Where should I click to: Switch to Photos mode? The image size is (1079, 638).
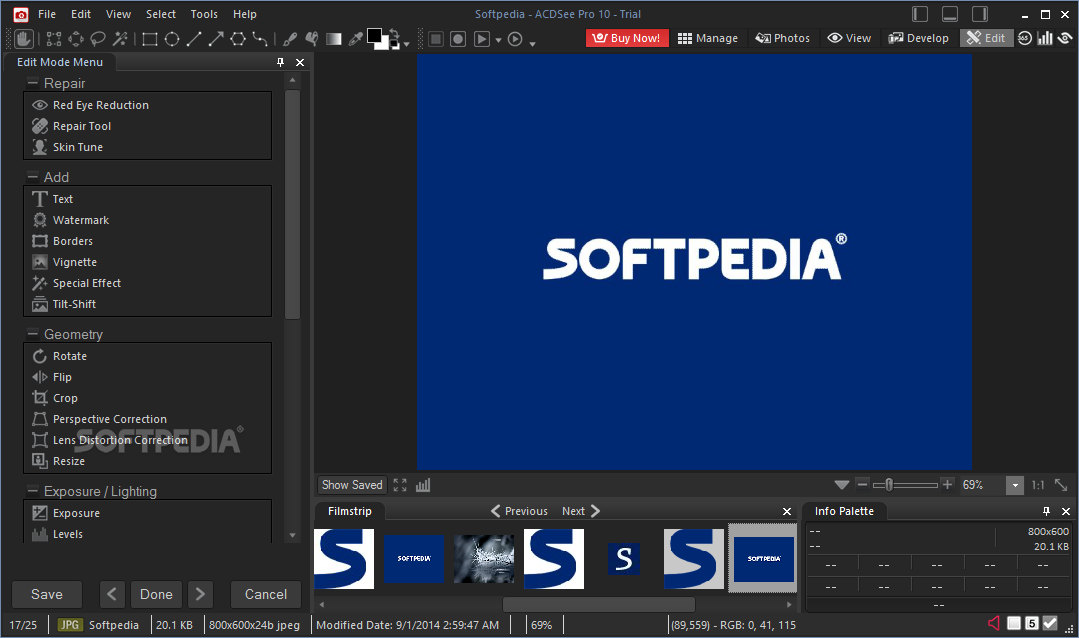[x=782, y=38]
